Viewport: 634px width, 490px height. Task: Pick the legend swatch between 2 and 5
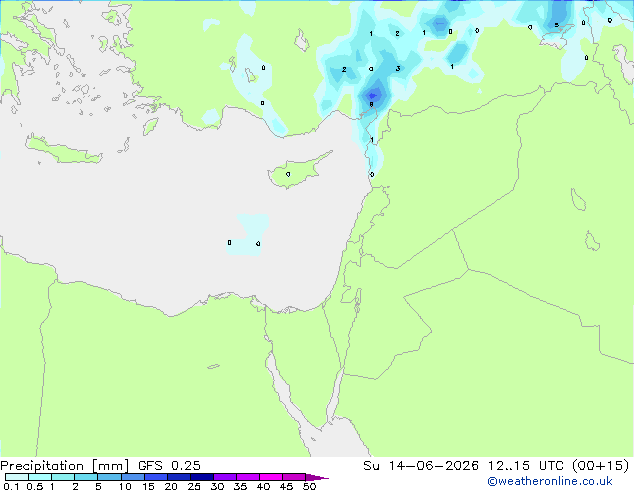[86, 477]
